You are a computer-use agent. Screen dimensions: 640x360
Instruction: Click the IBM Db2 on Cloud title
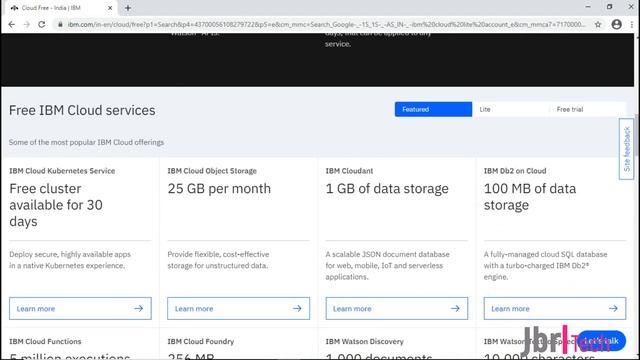coord(515,171)
